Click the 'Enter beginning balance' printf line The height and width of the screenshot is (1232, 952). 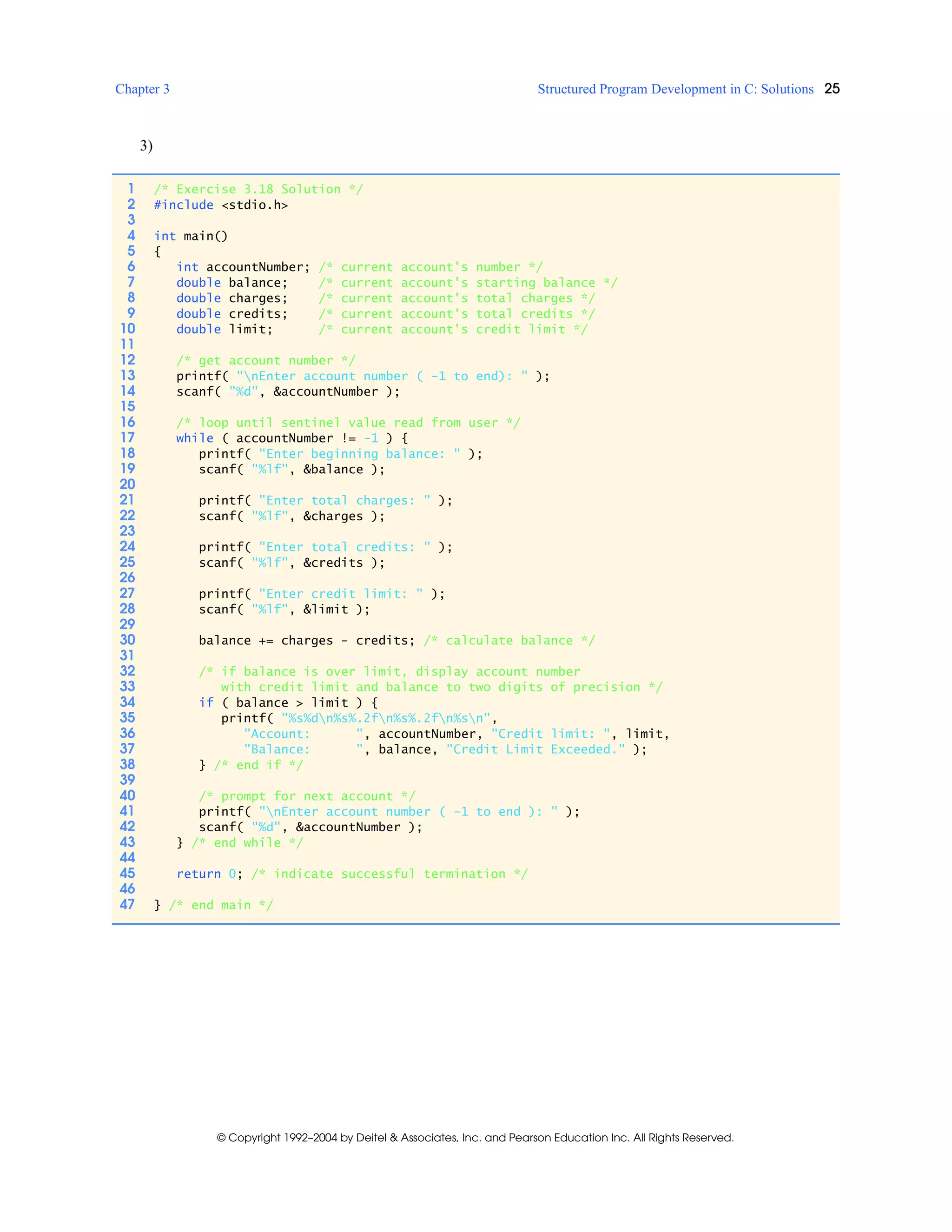pyautogui.click(x=340, y=454)
